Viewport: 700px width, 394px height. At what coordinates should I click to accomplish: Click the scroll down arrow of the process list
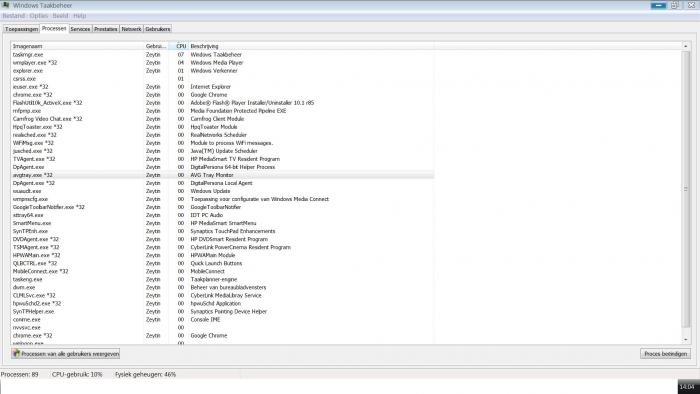[x=686, y=340]
